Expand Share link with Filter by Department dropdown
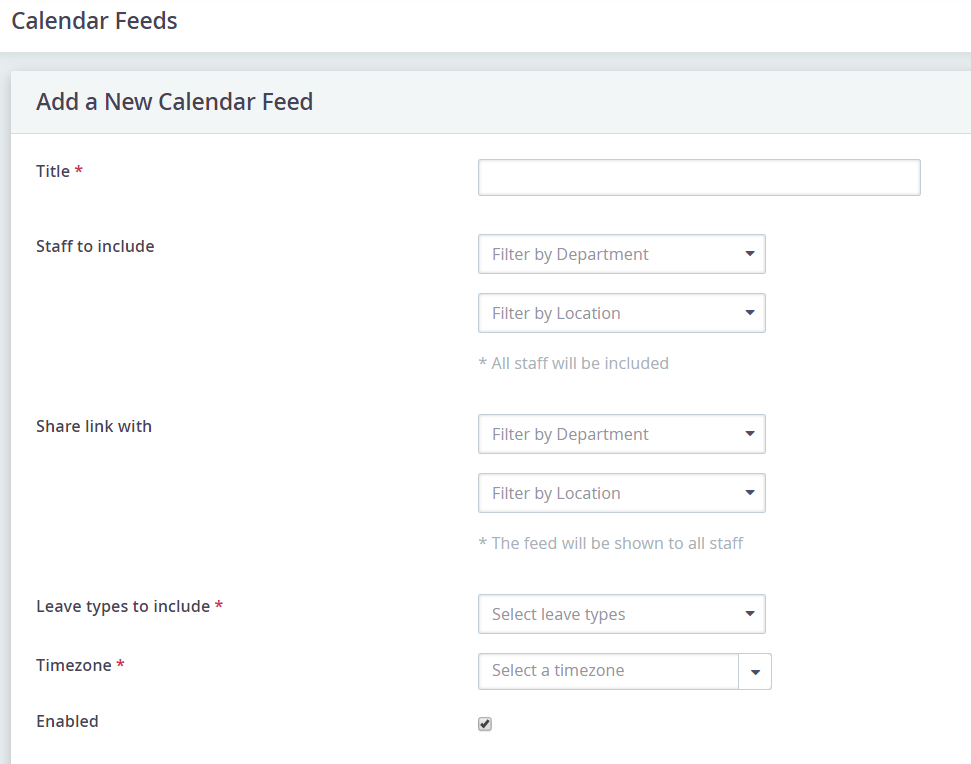 (621, 434)
